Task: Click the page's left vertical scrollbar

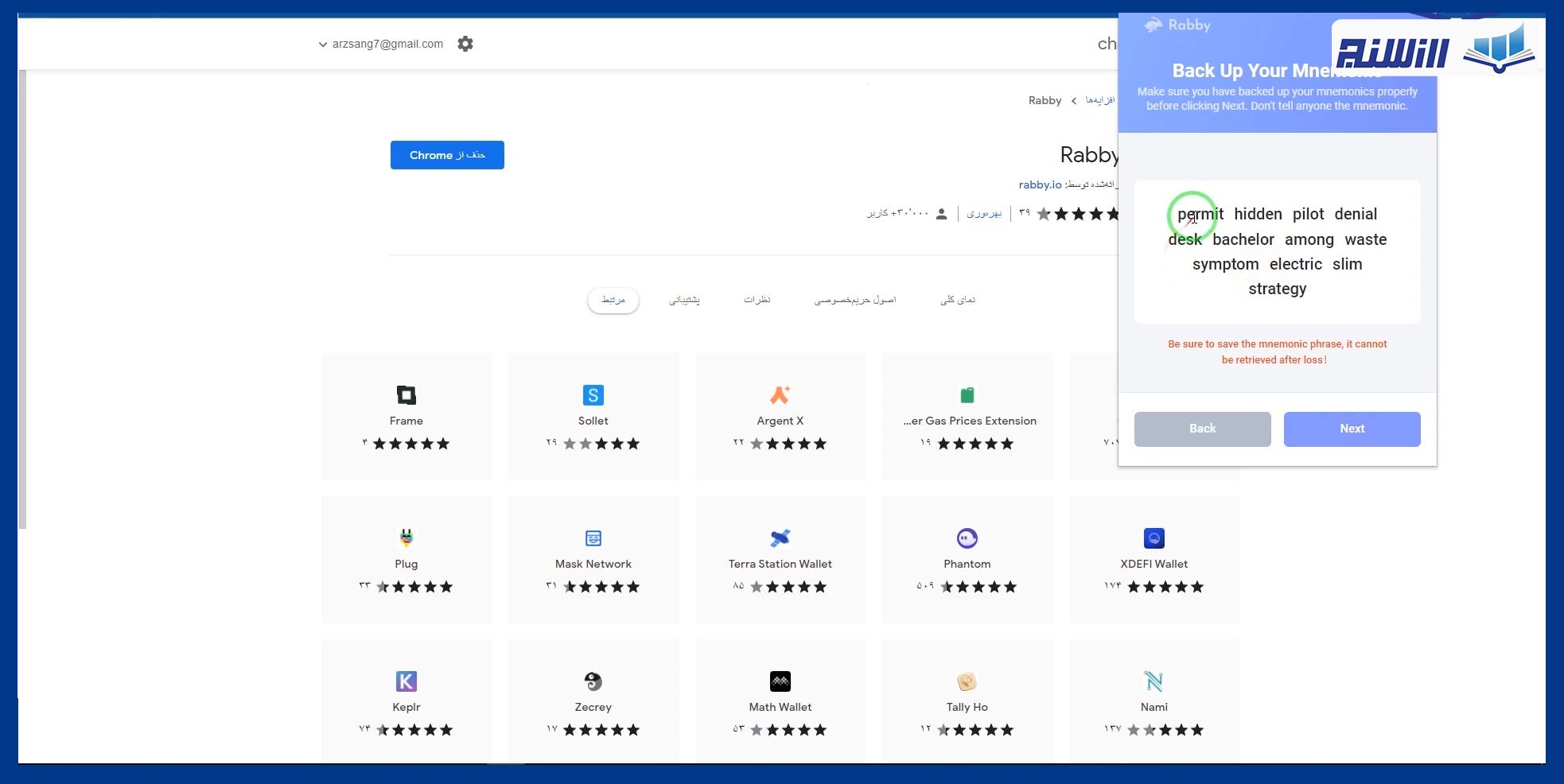Action: pos(22,299)
